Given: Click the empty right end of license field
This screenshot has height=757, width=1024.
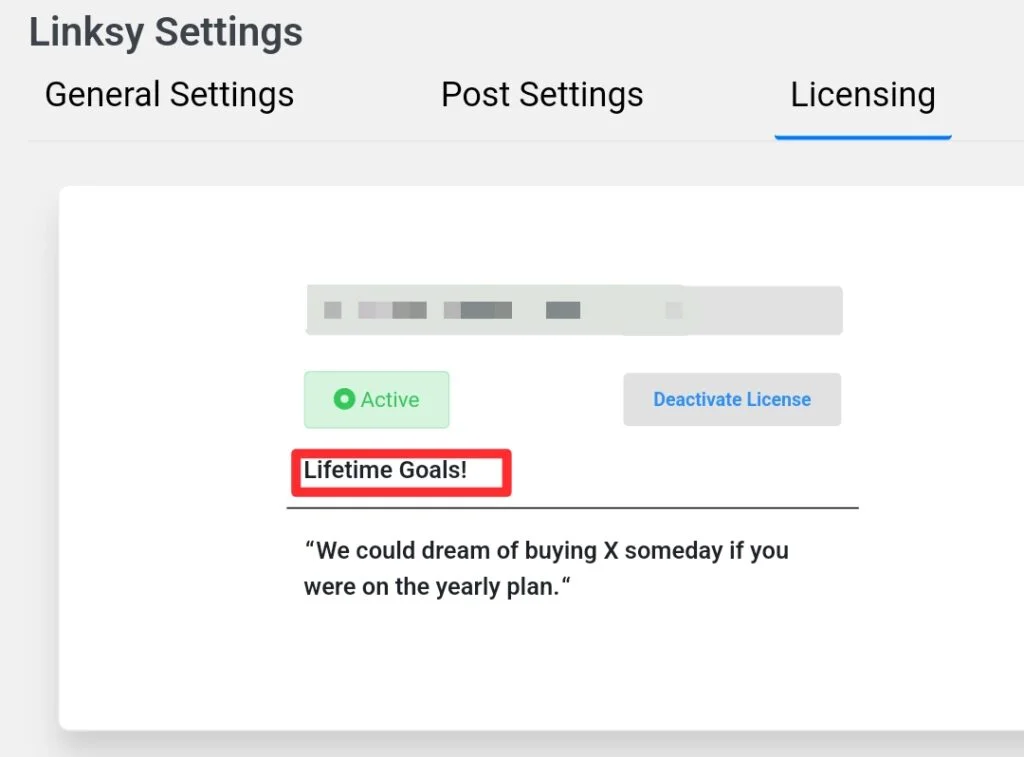Looking at the screenshot, I should (x=764, y=310).
